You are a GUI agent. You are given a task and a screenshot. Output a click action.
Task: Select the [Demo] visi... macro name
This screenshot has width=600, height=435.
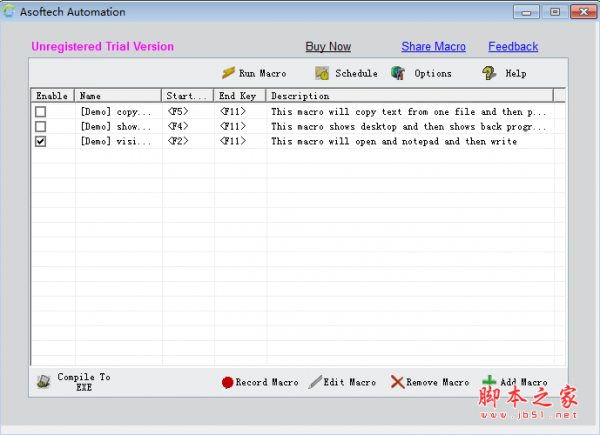(x=116, y=142)
